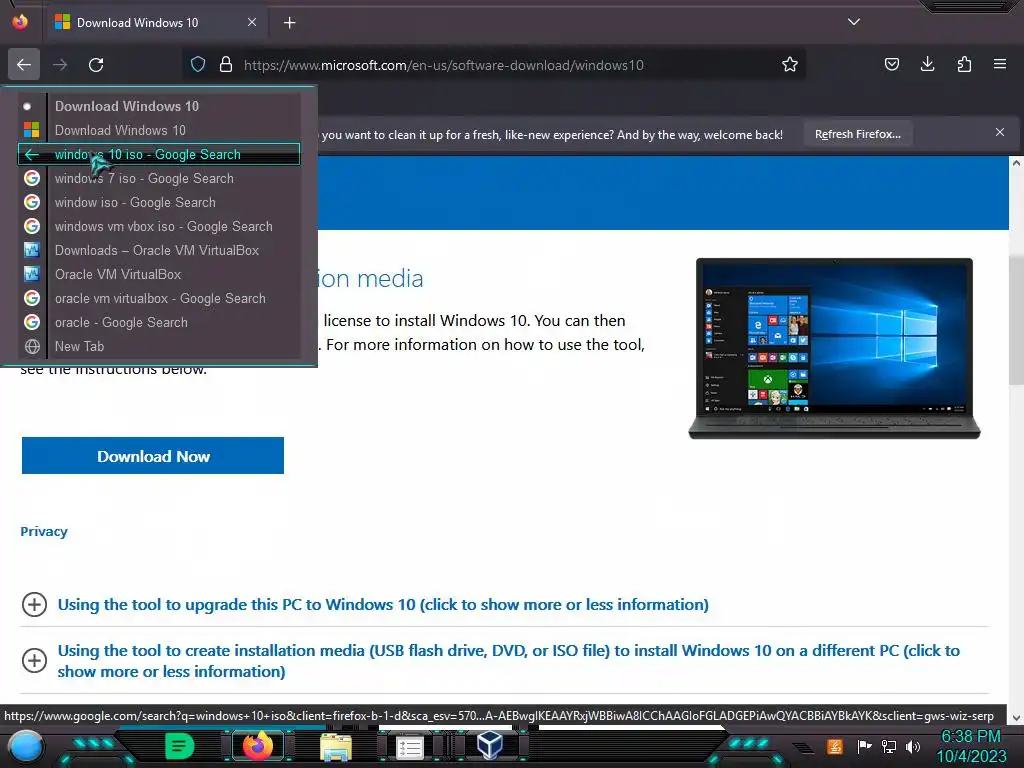The width and height of the screenshot is (1024, 768).
Task: Choose windows vm vbox iso Google Search
Action: tap(159, 227)
